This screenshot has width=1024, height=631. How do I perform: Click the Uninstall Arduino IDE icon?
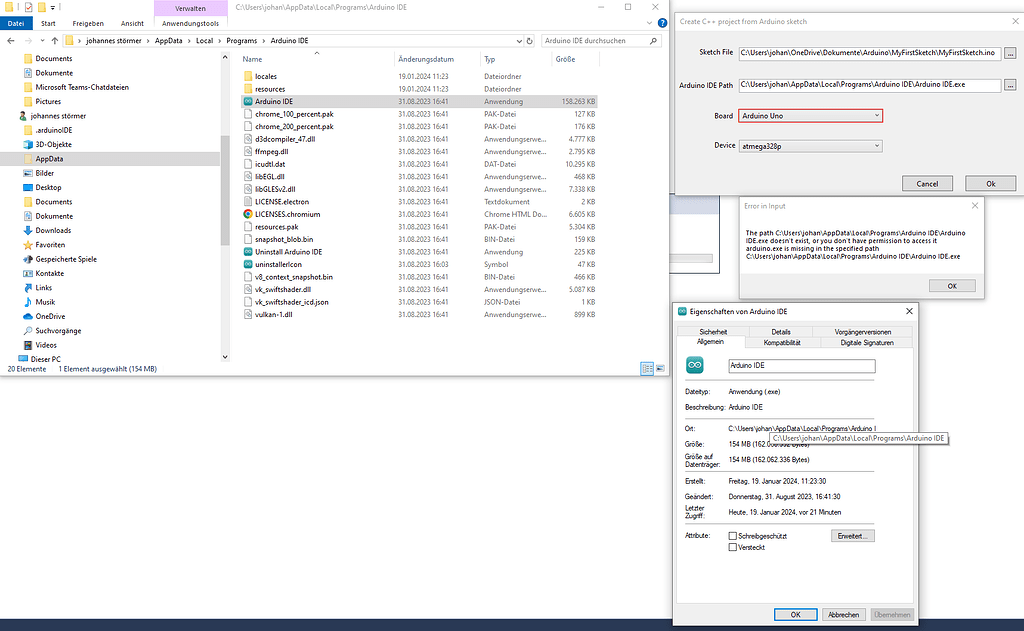pyautogui.click(x=248, y=251)
